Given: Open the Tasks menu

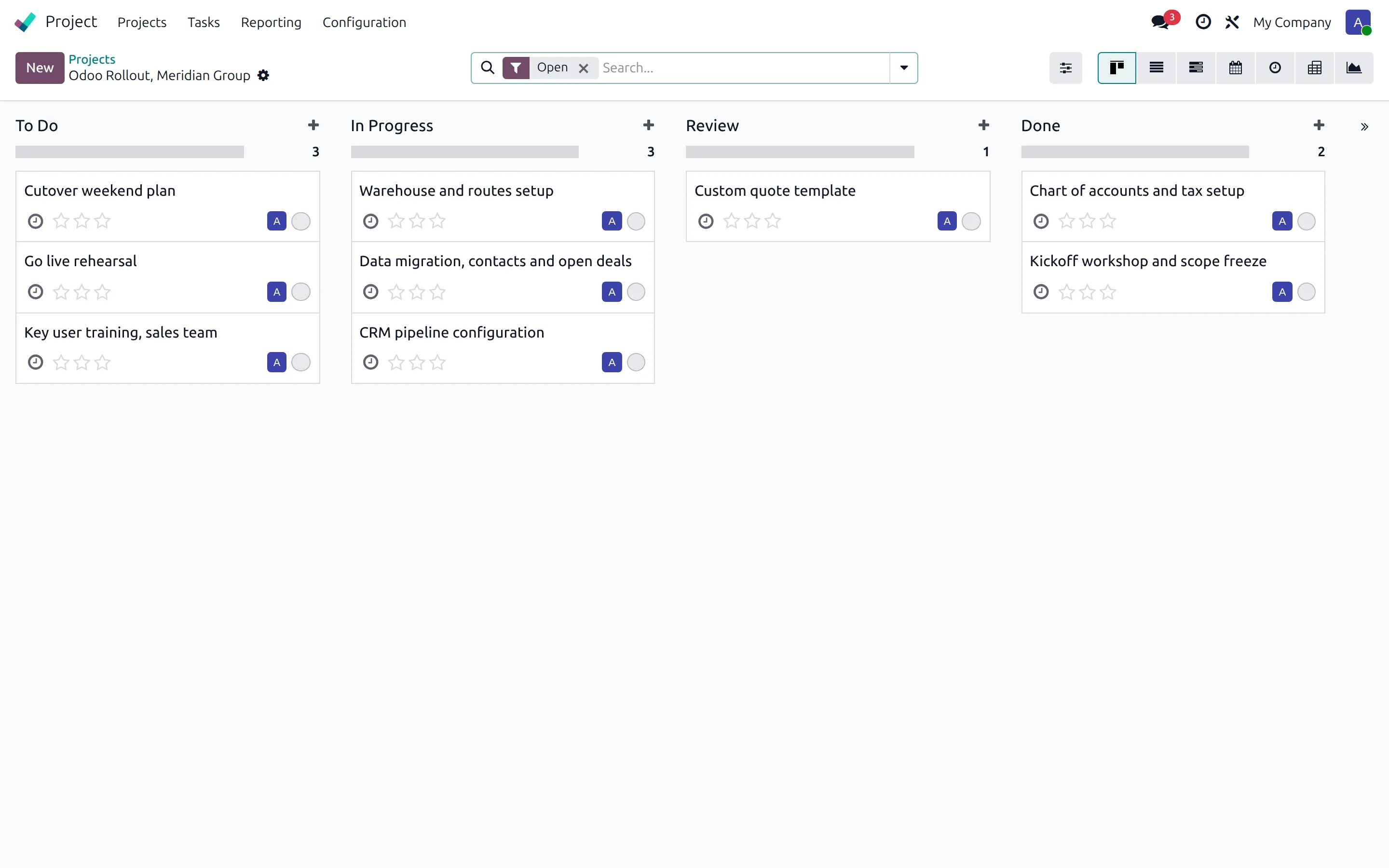Looking at the screenshot, I should [x=204, y=22].
